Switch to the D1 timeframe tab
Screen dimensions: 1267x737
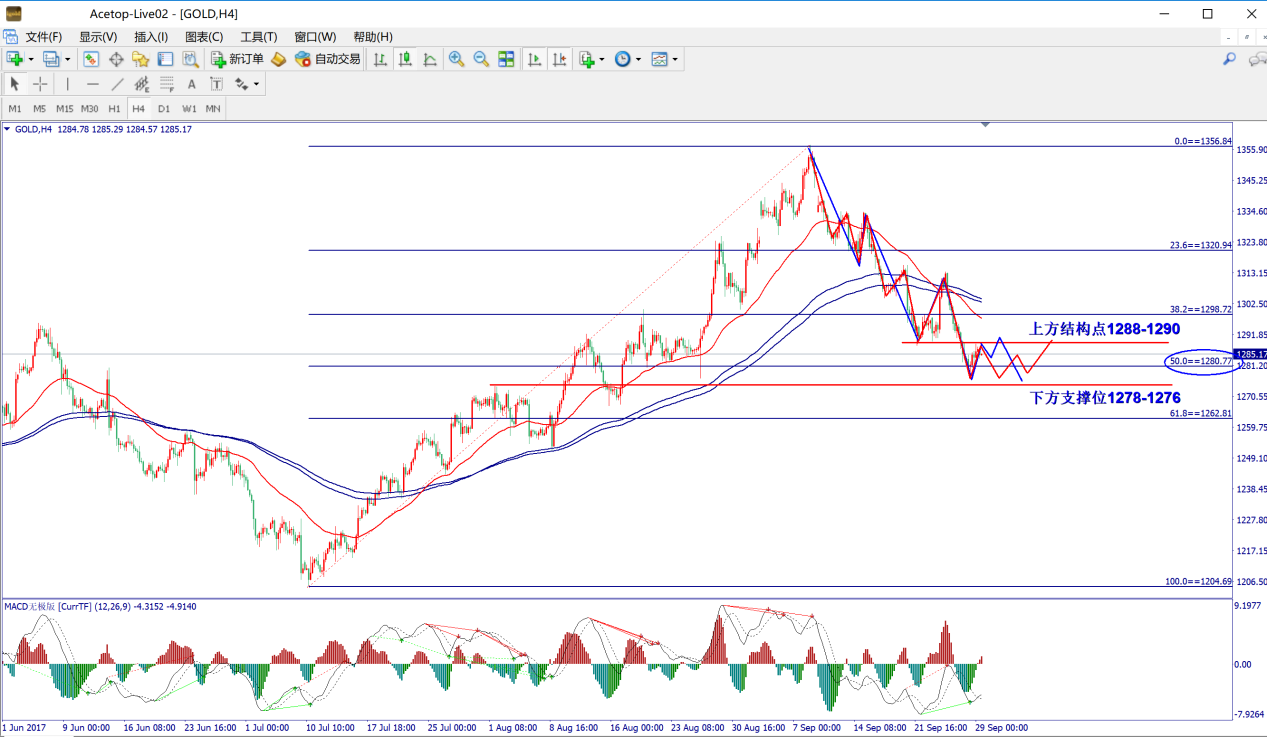[164, 108]
